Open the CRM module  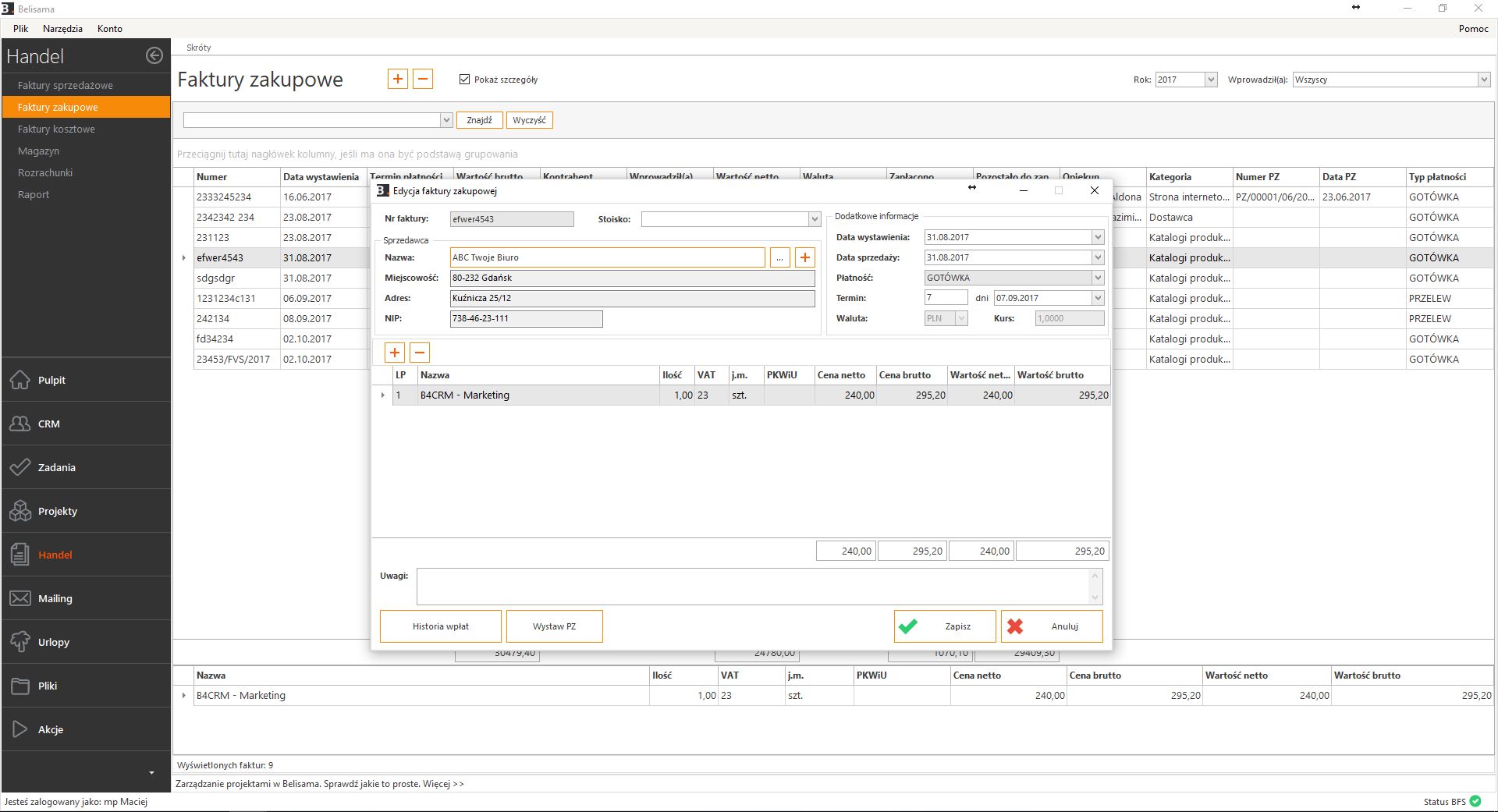click(48, 424)
